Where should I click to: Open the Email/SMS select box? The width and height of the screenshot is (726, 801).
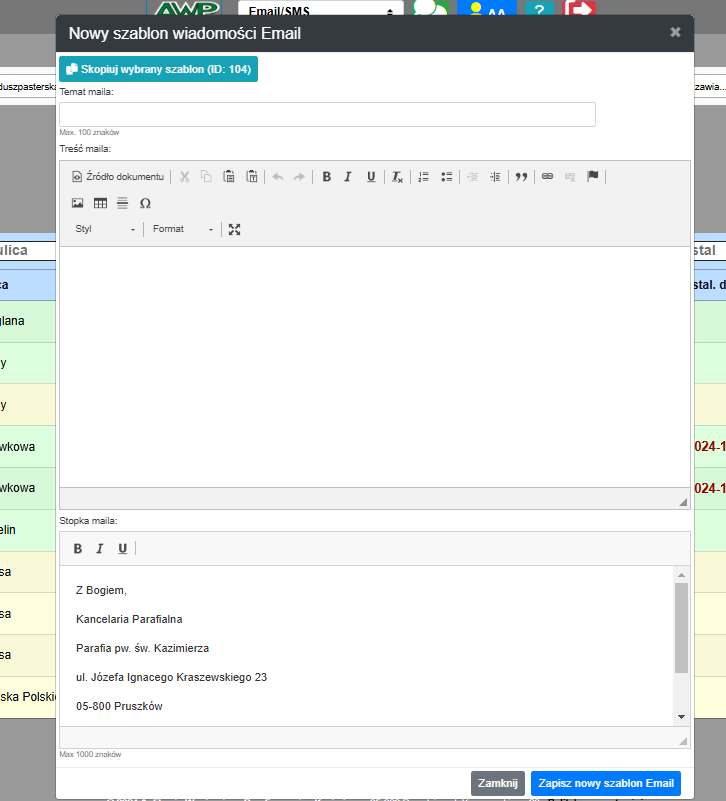[x=320, y=12]
